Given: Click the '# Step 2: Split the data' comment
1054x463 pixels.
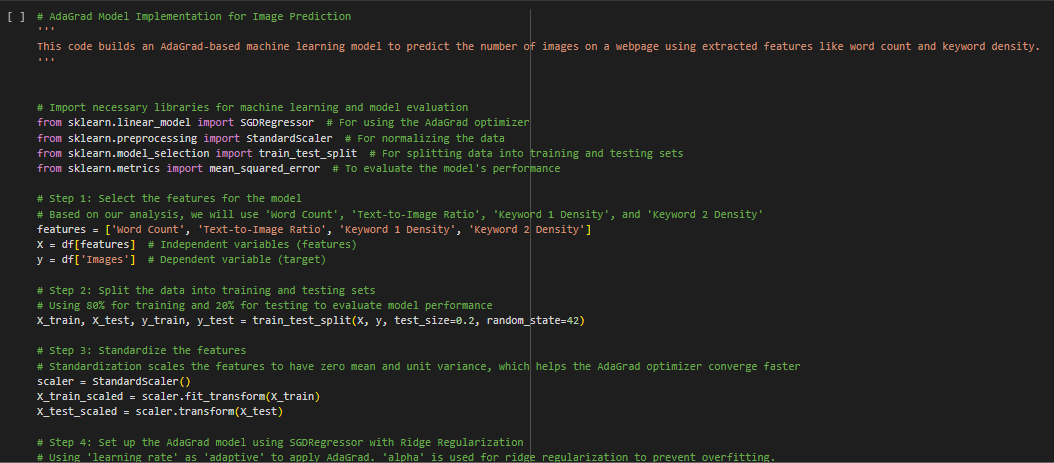Looking at the screenshot, I should (x=206, y=290).
